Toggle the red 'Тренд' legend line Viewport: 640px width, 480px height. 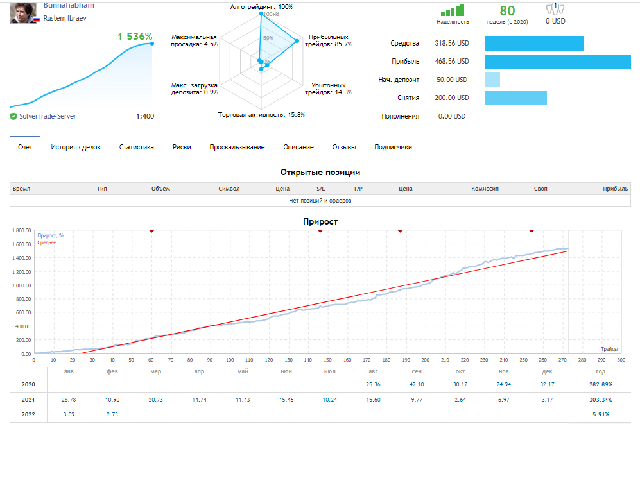pos(47,243)
